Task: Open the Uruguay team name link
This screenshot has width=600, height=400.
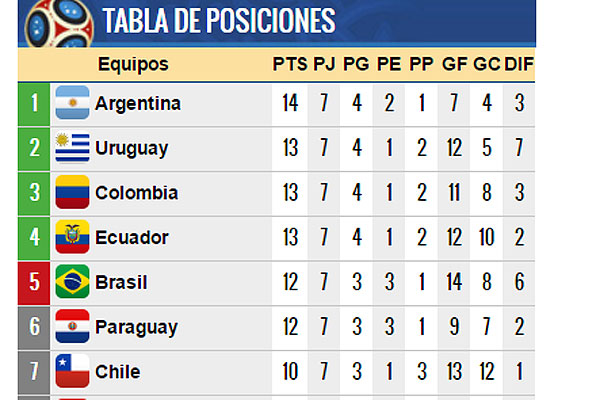Action: [132, 148]
